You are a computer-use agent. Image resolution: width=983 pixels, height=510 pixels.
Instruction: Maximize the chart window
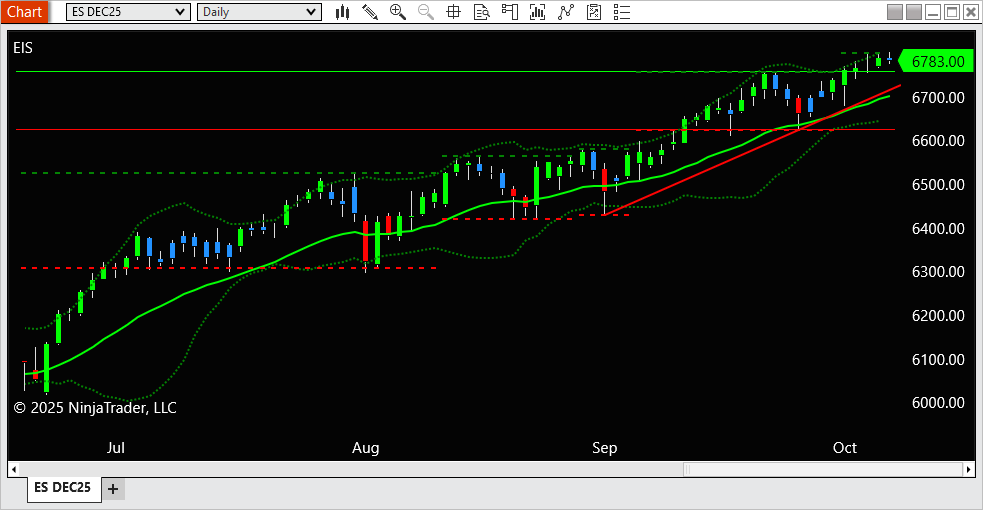tap(952, 12)
